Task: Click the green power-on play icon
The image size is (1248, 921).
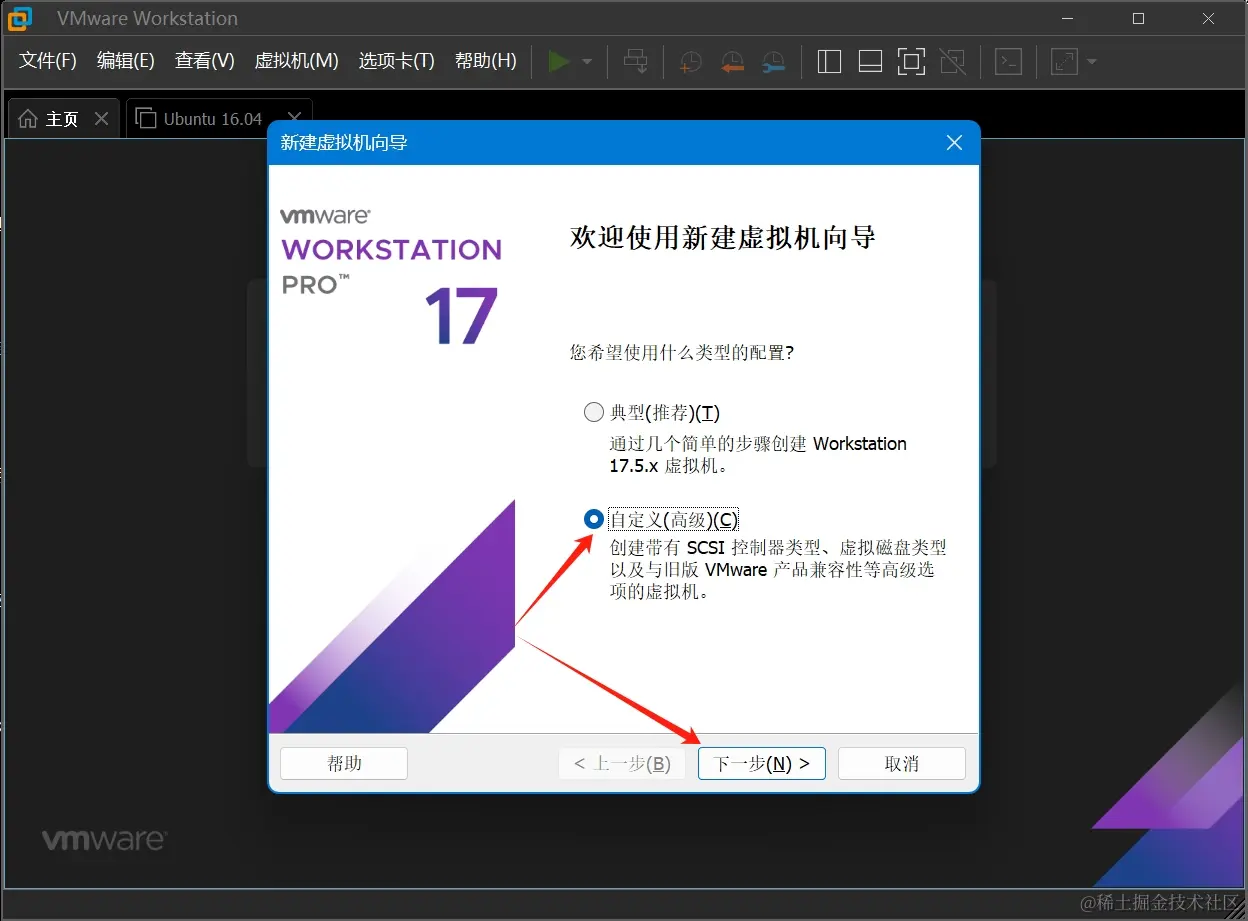Action: (x=559, y=62)
